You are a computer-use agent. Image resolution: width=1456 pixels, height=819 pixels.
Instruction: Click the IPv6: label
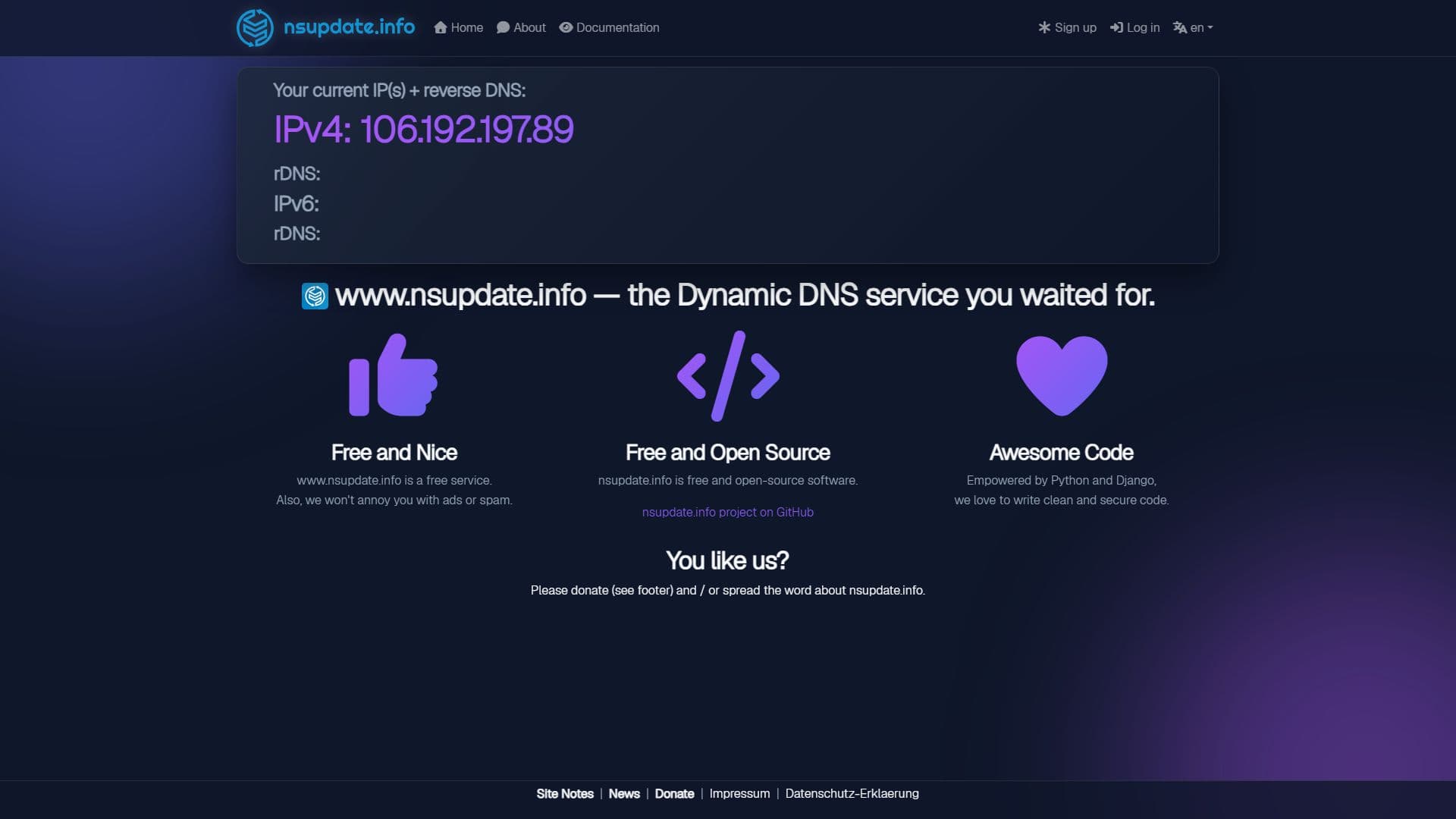tap(296, 204)
